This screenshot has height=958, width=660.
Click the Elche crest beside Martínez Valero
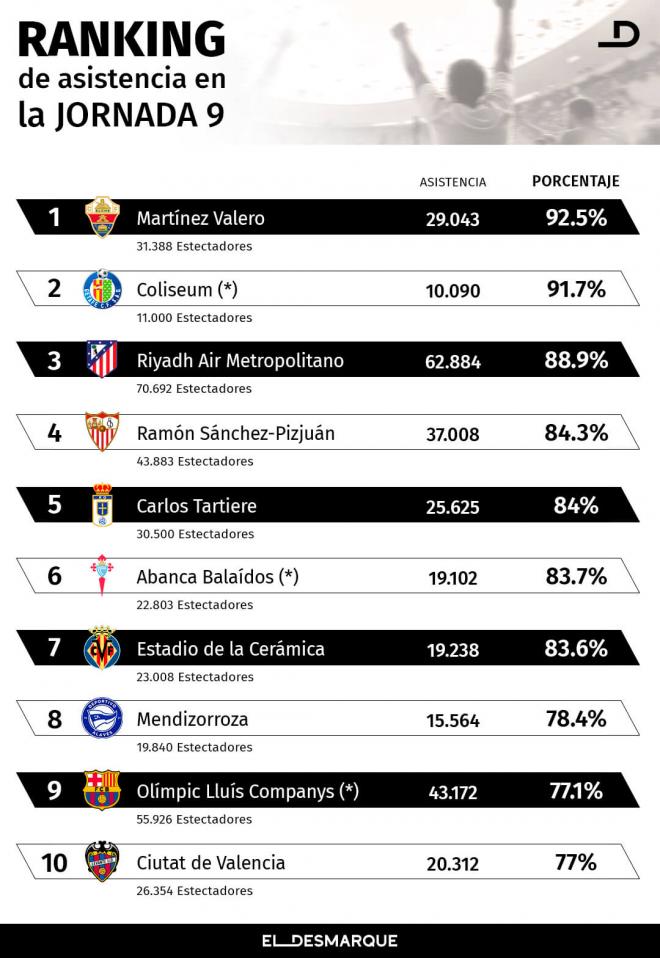(101, 217)
